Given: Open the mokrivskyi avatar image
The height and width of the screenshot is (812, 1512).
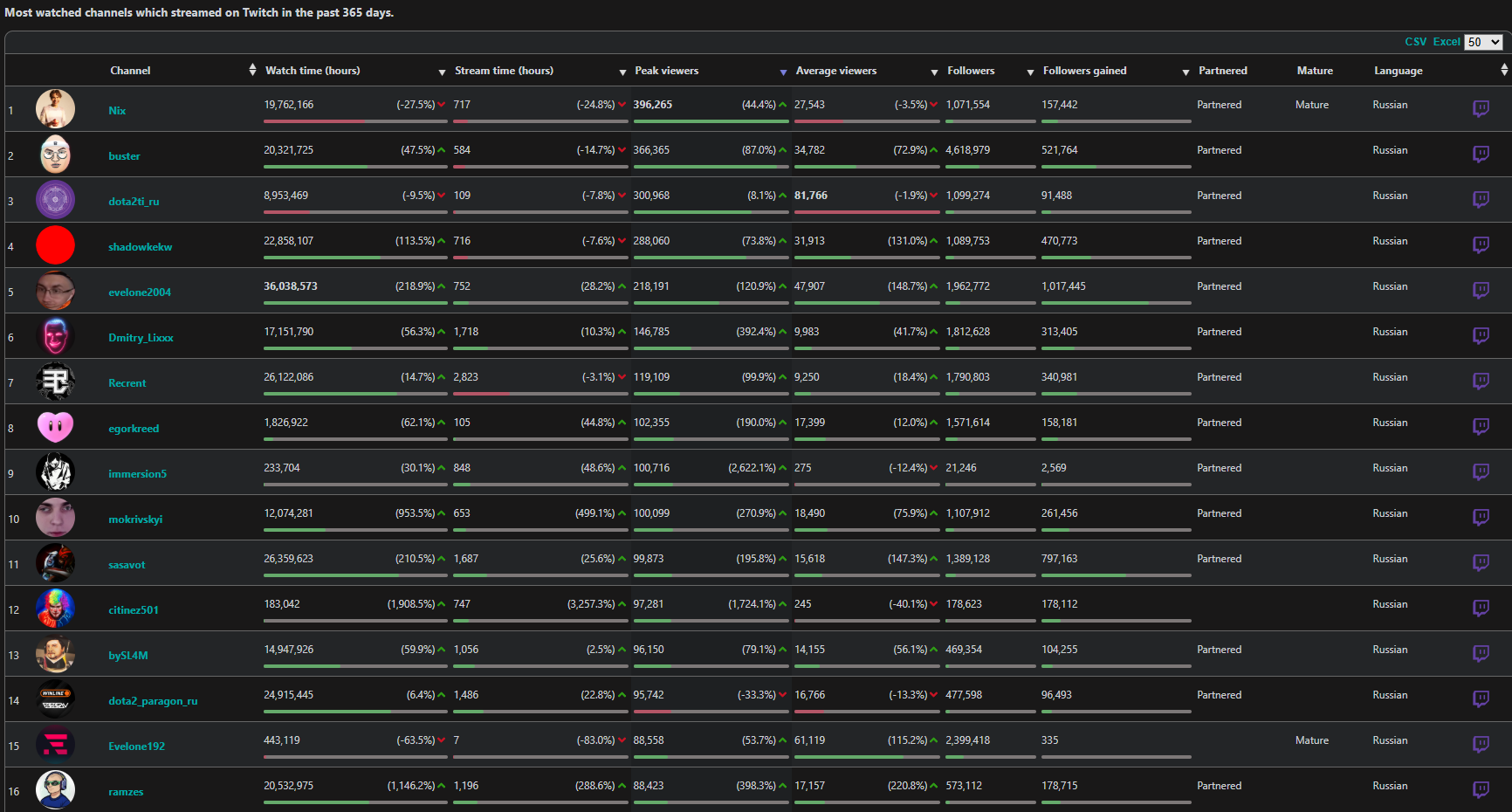Looking at the screenshot, I should pos(55,518).
